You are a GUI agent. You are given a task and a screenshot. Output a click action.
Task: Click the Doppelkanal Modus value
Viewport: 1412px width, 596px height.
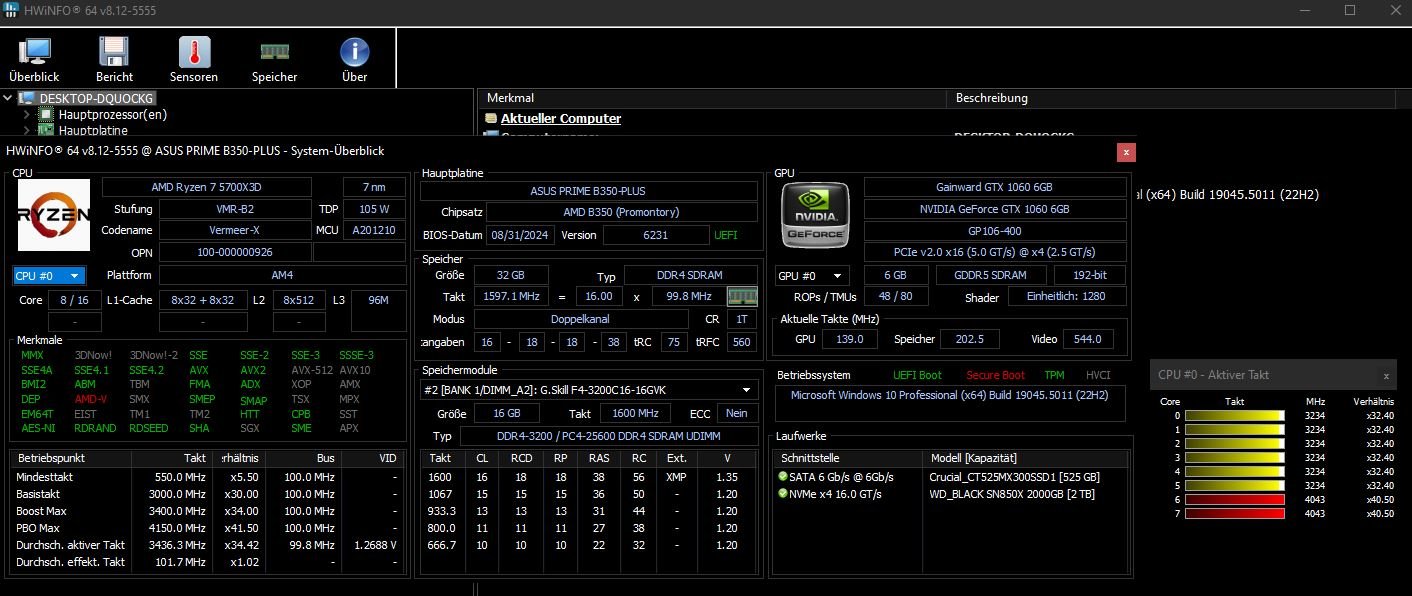click(580, 319)
